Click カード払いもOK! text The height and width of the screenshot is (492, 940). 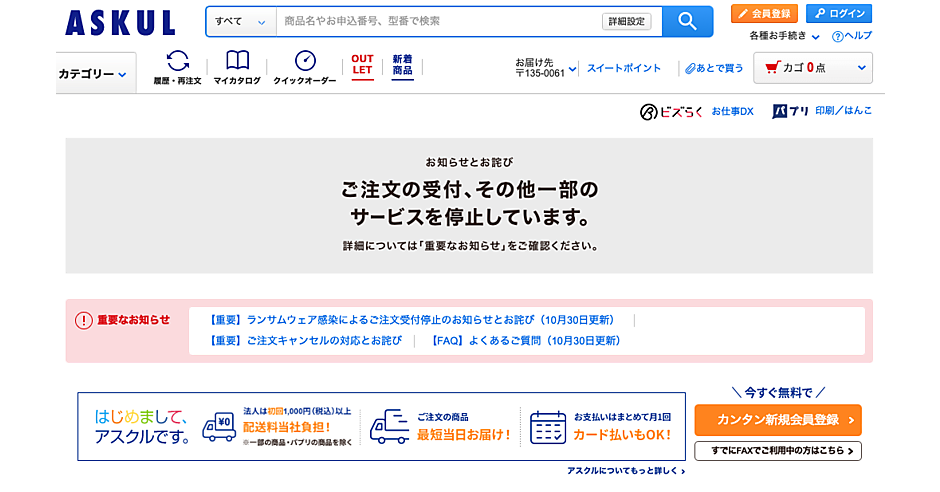[x=622, y=435]
